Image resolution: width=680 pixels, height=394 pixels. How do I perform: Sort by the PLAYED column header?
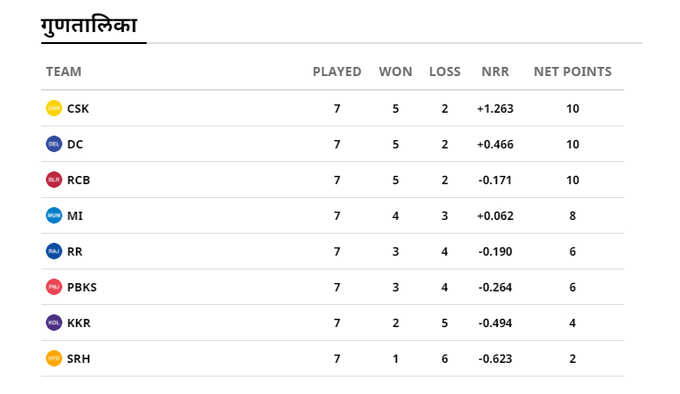point(337,72)
